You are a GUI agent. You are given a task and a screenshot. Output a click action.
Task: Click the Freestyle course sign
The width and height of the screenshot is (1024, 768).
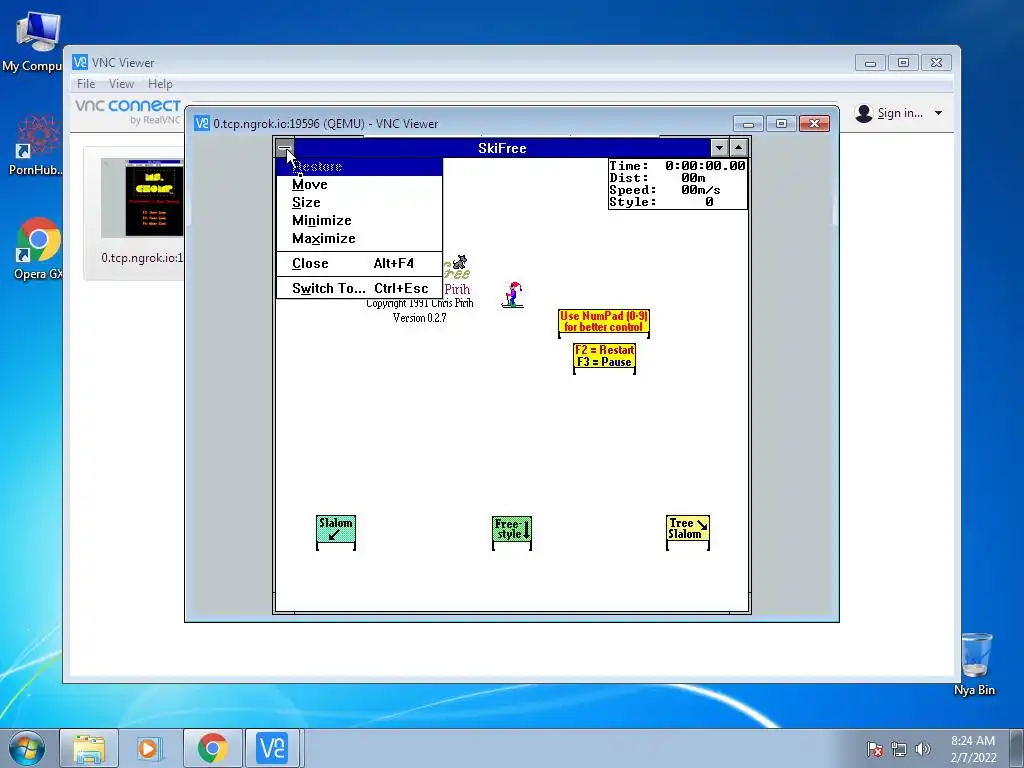512,533
